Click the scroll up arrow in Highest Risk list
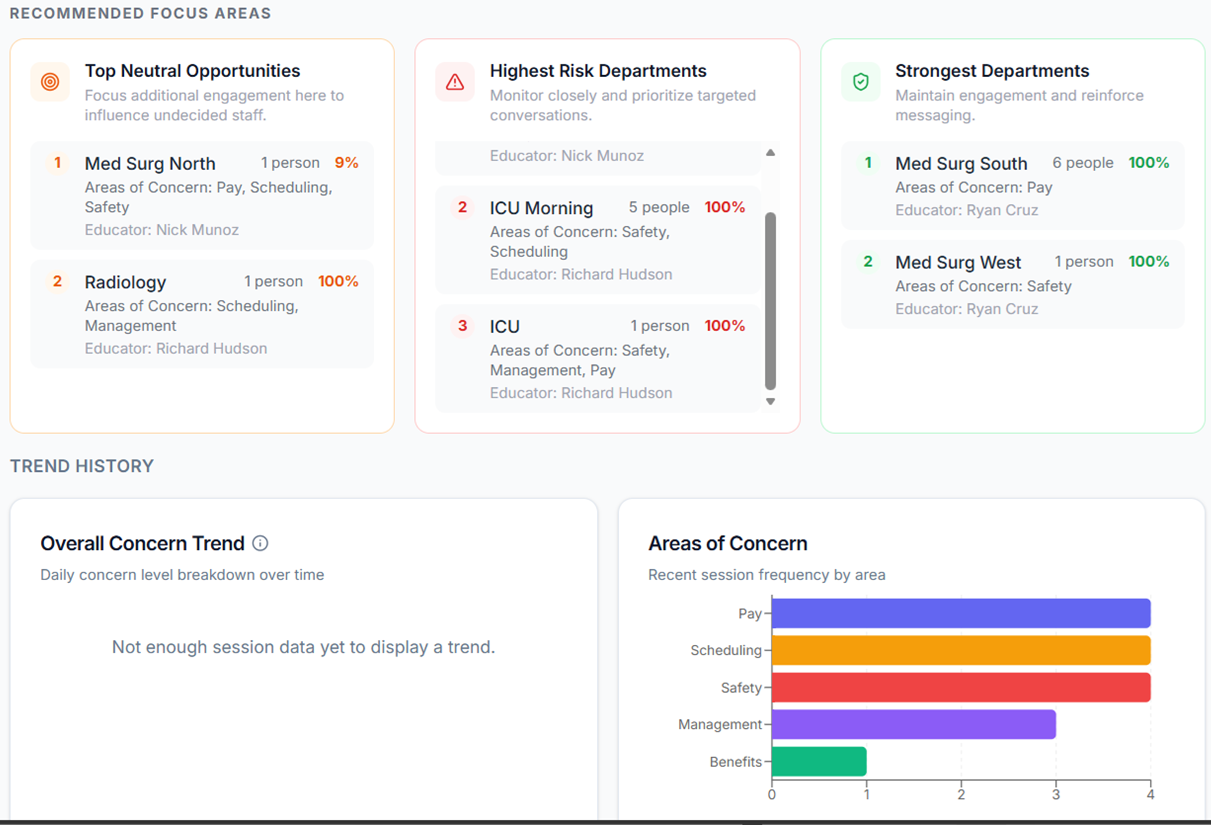Viewport: 1211px width, 825px height. (770, 153)
